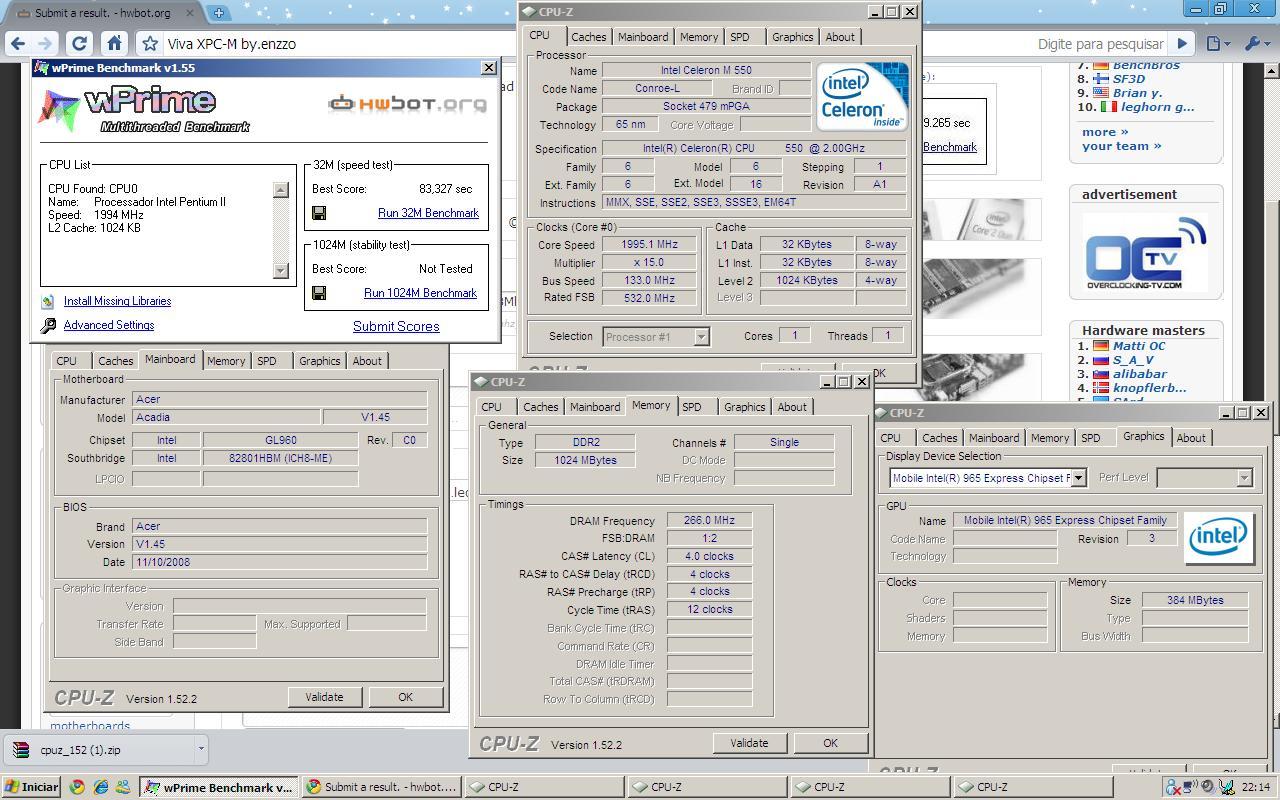This screenshot has height=800, width=1280.
Task: Click the browser page scroll up arrow
Action: click(x=1272, y=71)
